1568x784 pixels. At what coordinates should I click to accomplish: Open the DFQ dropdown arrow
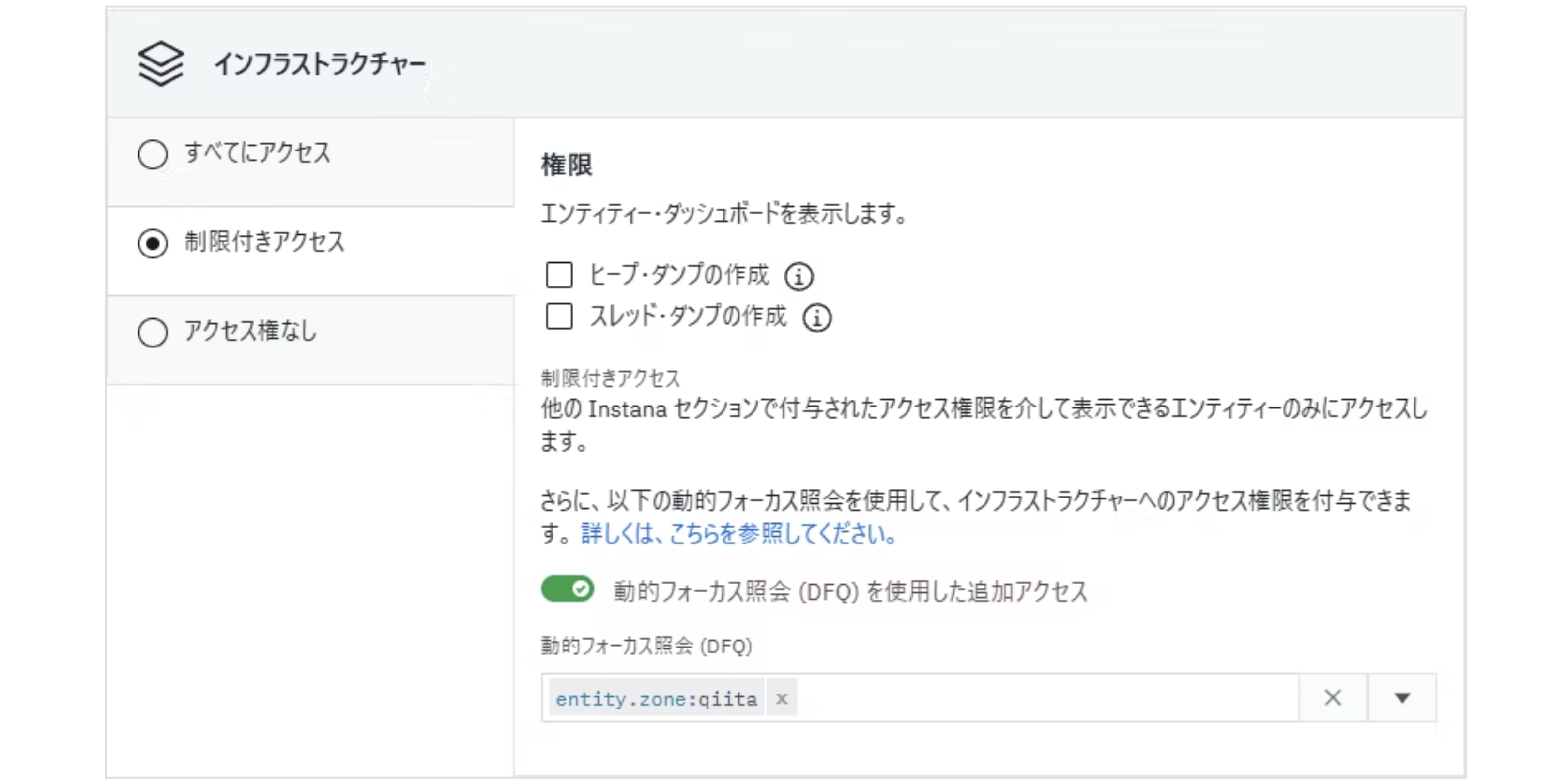click(1402, 698)
